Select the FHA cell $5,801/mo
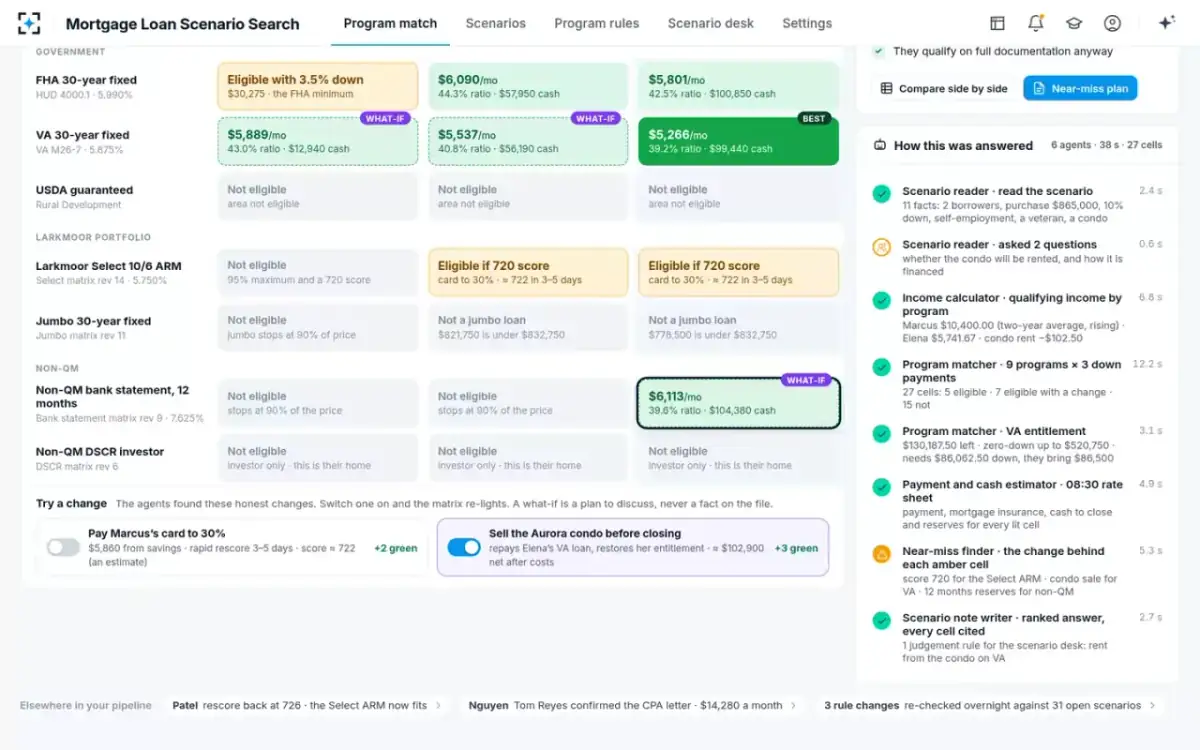The height and width of the screenshot is (750, 1200). click(x=739, y=86)
